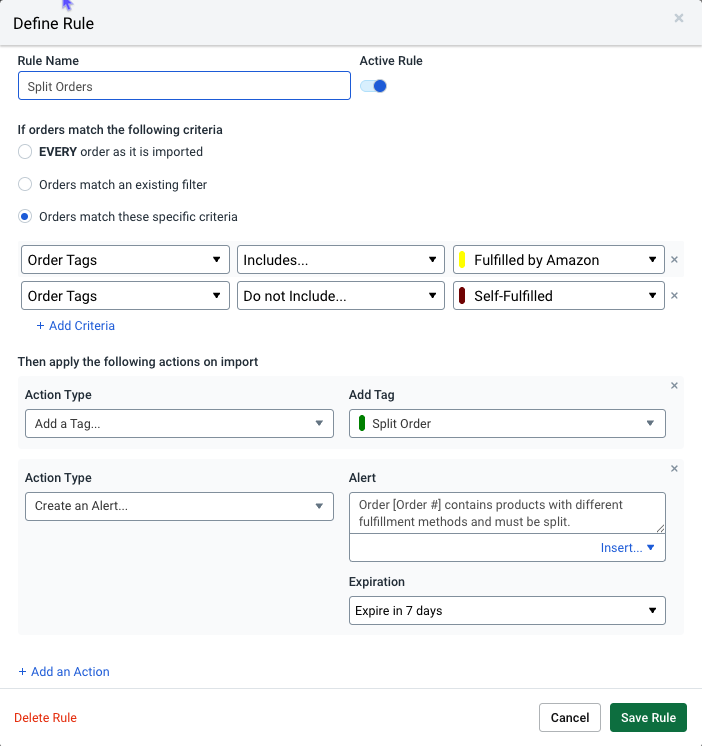The image size is (702, 746).
Task: Open the Add a Tag... action type dropdown
Action: pyautogui.click(x=179, y=423)
